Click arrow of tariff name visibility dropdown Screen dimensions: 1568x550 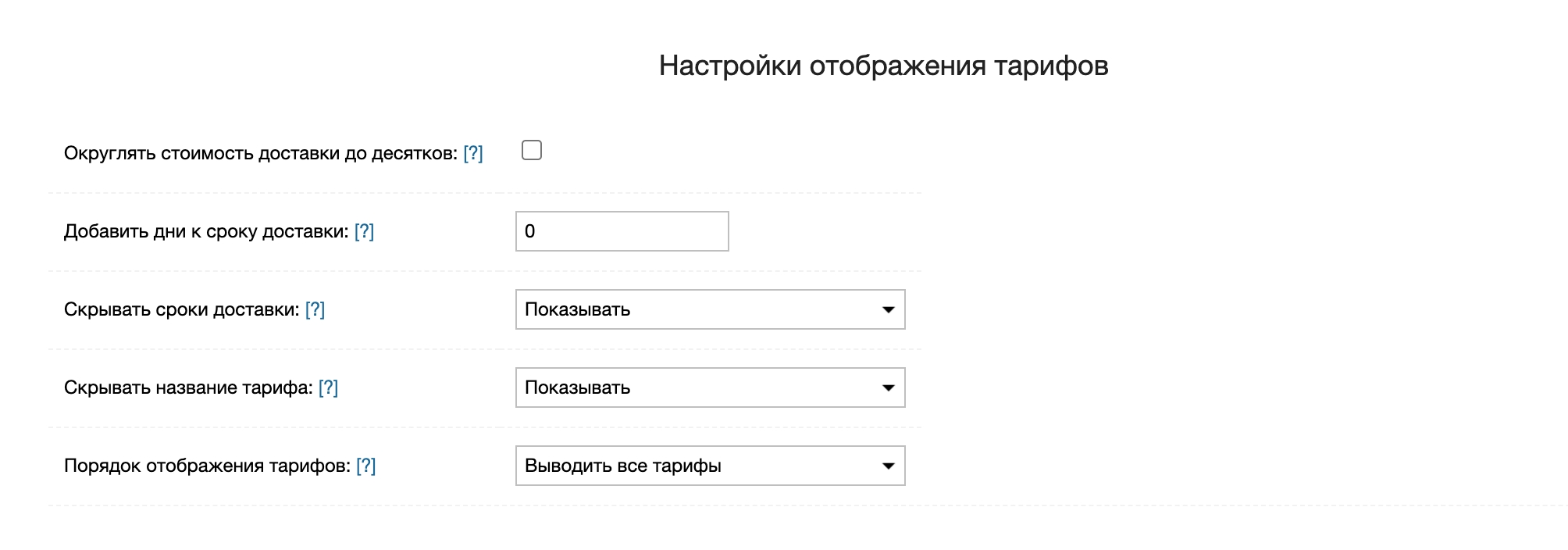[888, 388]
